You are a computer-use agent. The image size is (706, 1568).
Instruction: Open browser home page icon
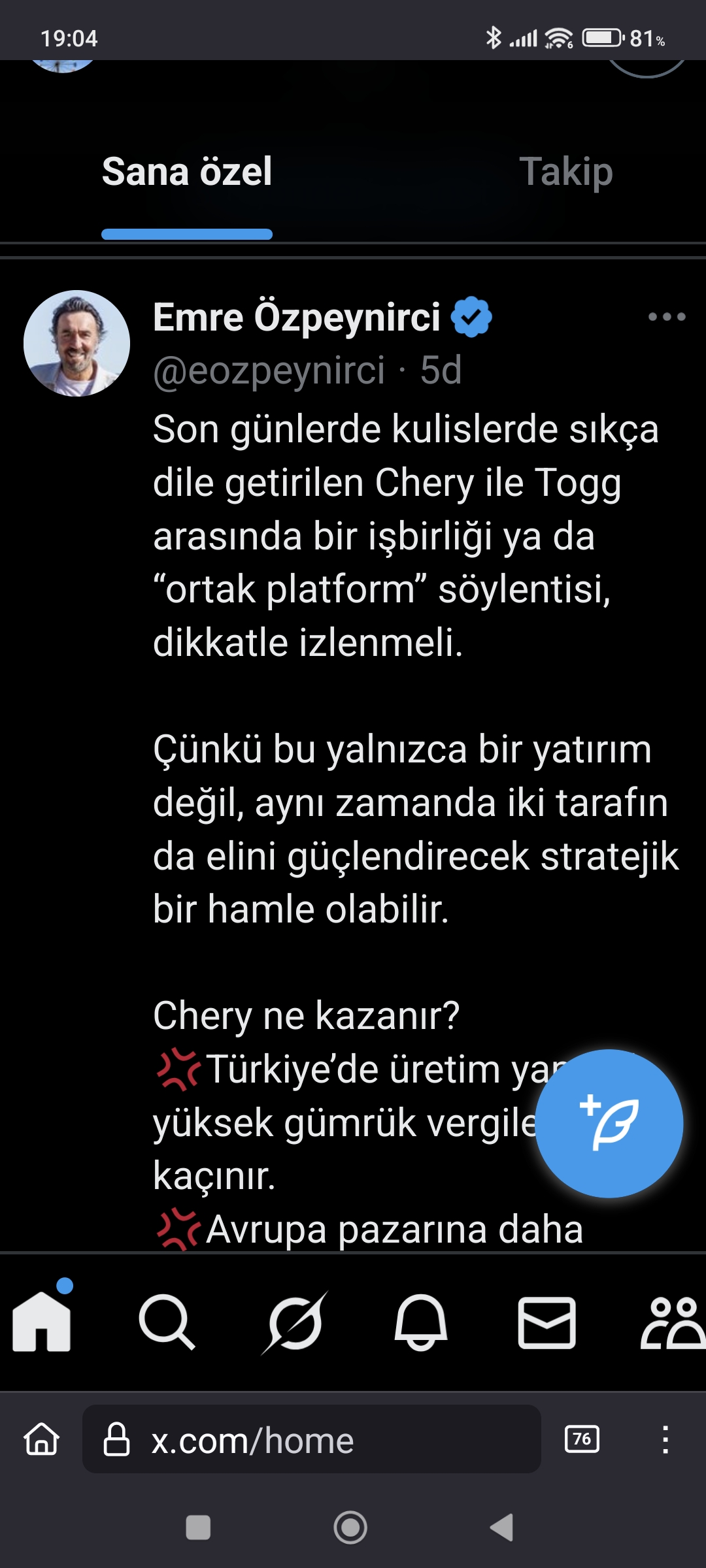(42, 1439)
